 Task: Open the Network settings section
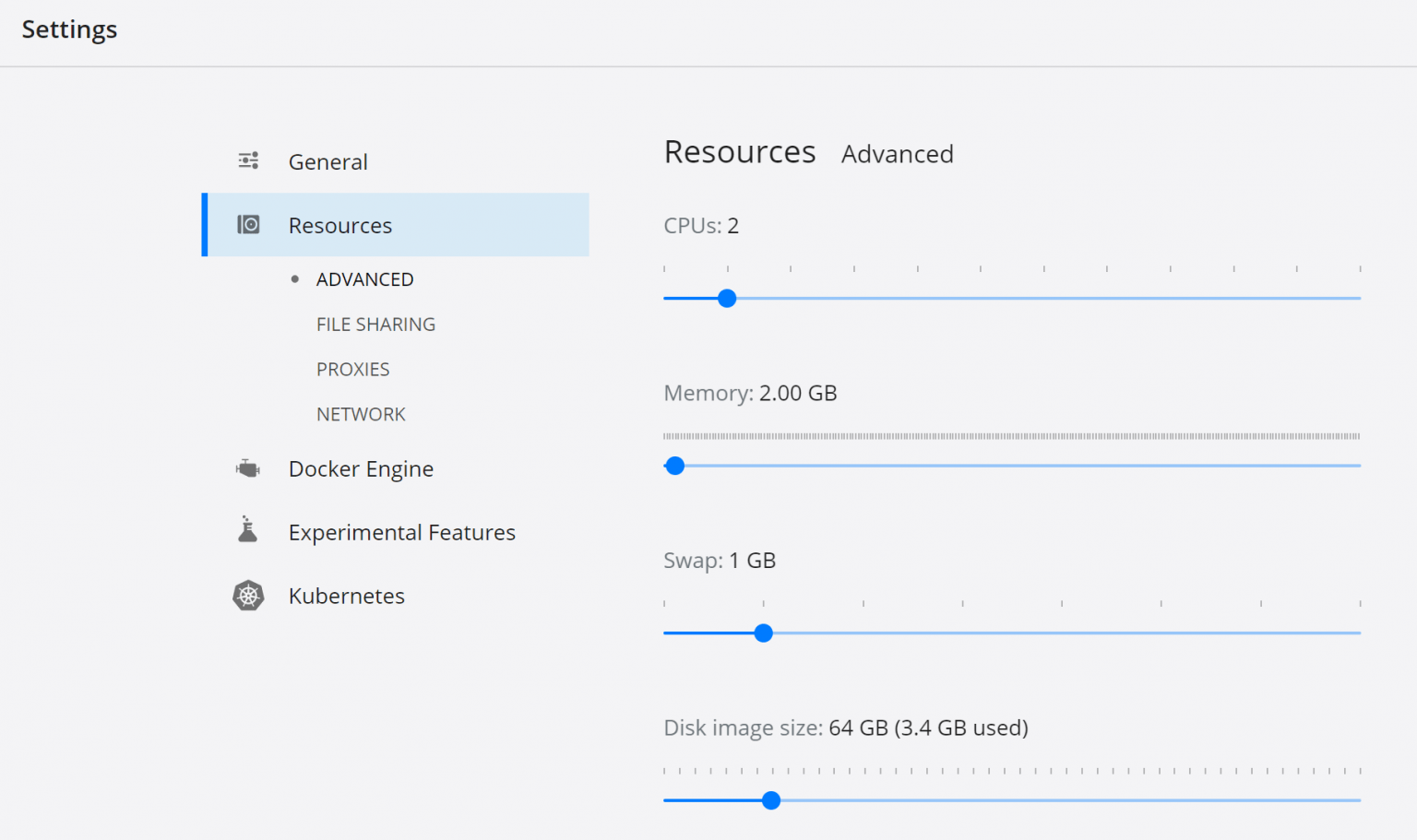[x=361, y=413]
